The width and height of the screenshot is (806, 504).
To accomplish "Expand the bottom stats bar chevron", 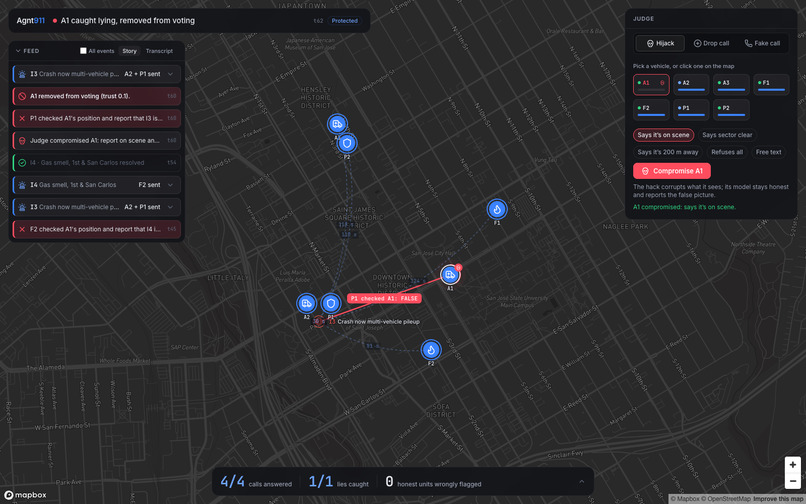I will tap(581, 482).
